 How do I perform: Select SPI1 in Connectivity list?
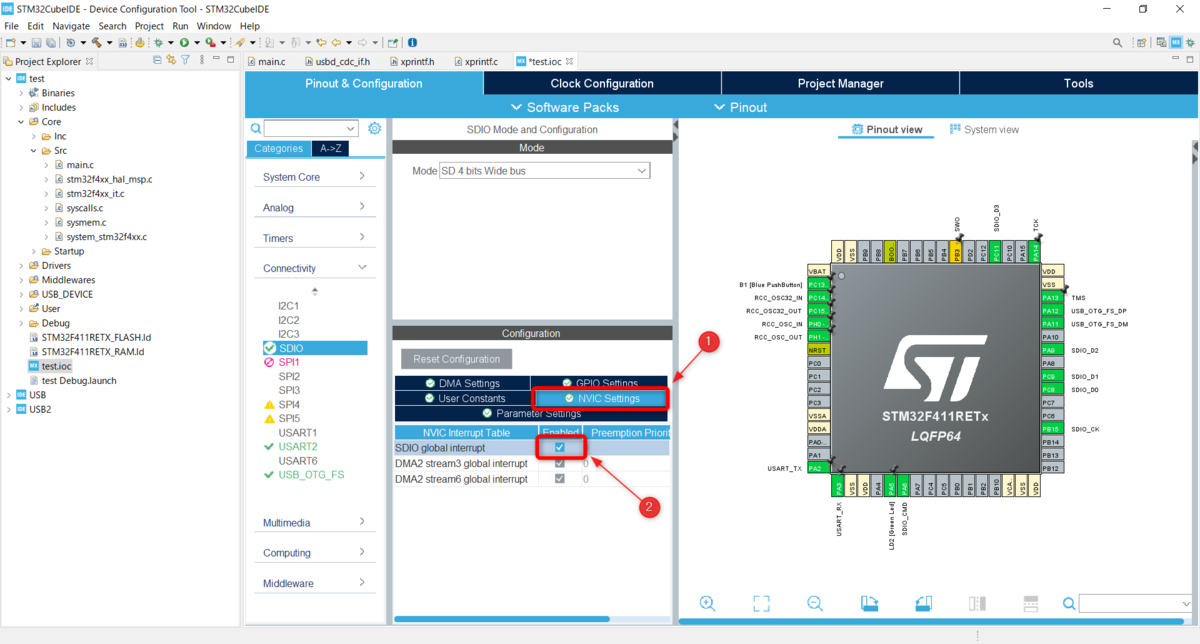point(289,362)
